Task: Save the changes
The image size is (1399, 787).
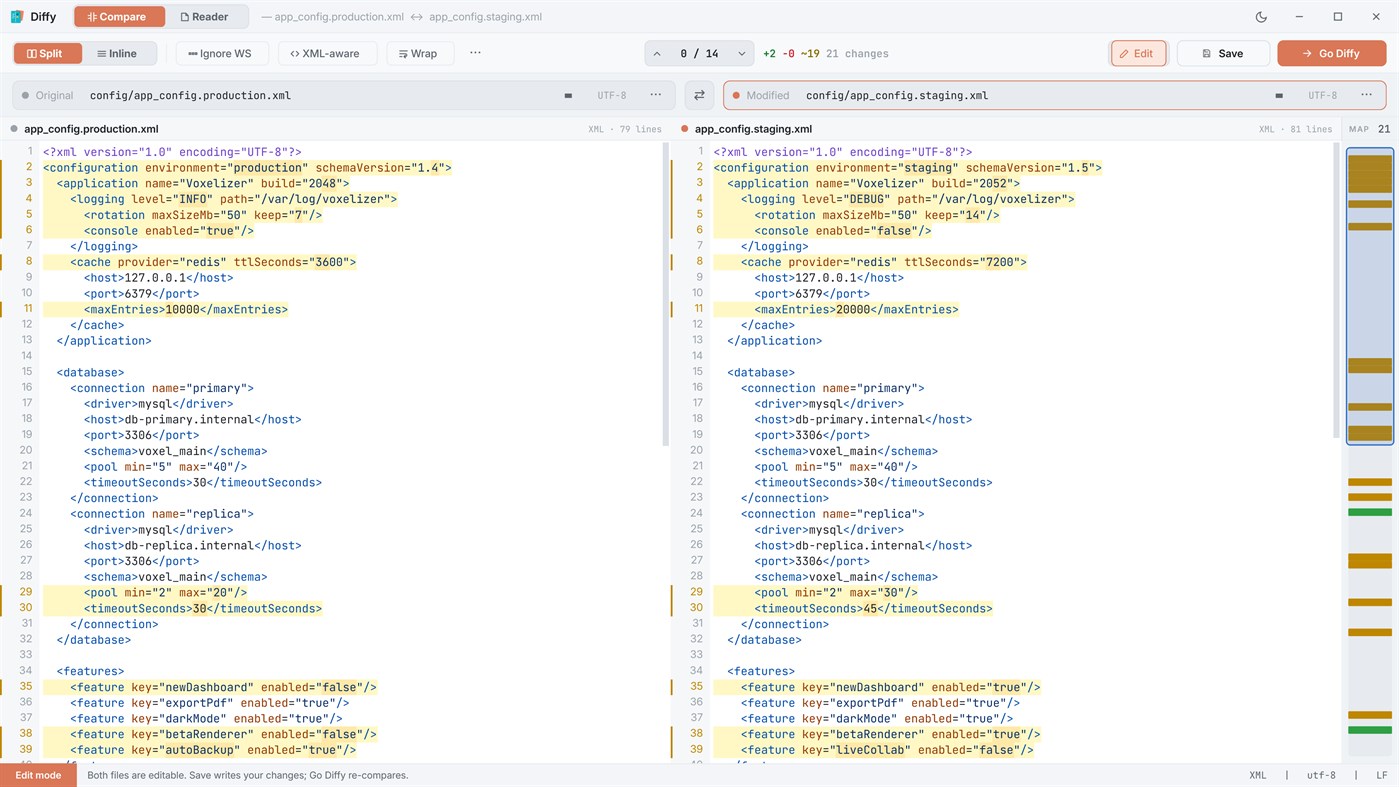Action: tap(1223, 54)
